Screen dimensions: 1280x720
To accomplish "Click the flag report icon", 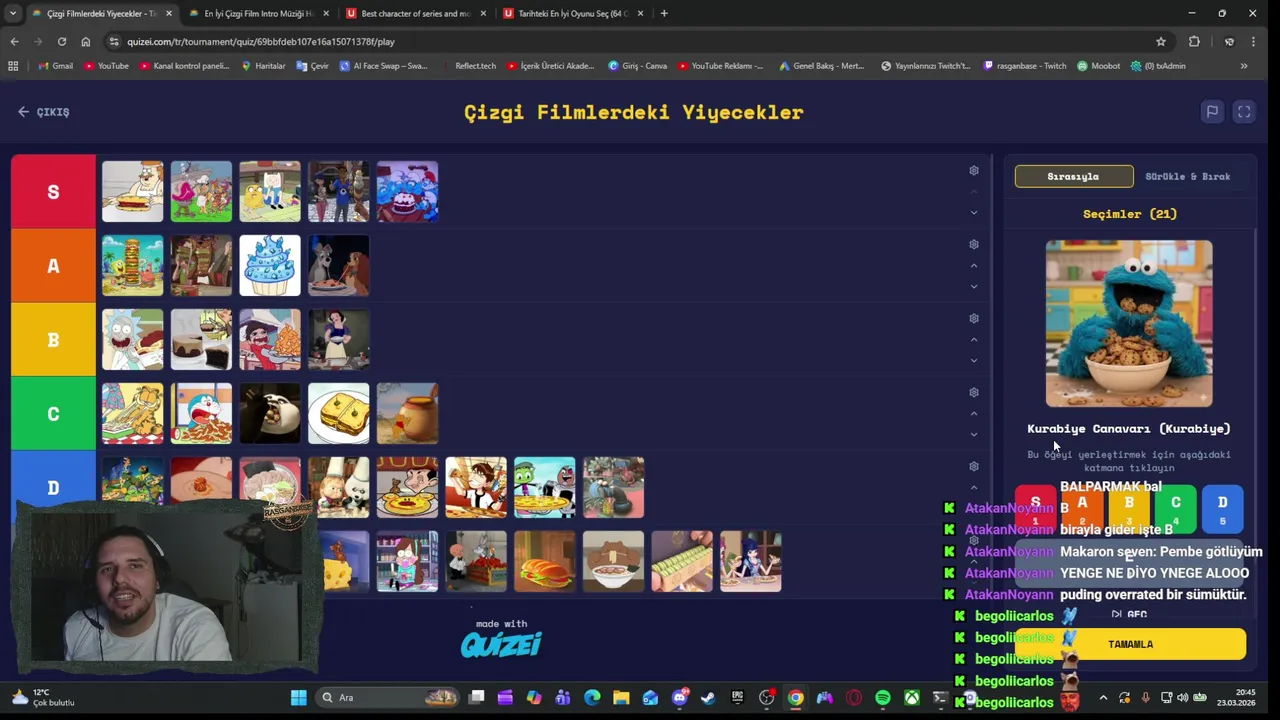I will (x=1212, y=112).
